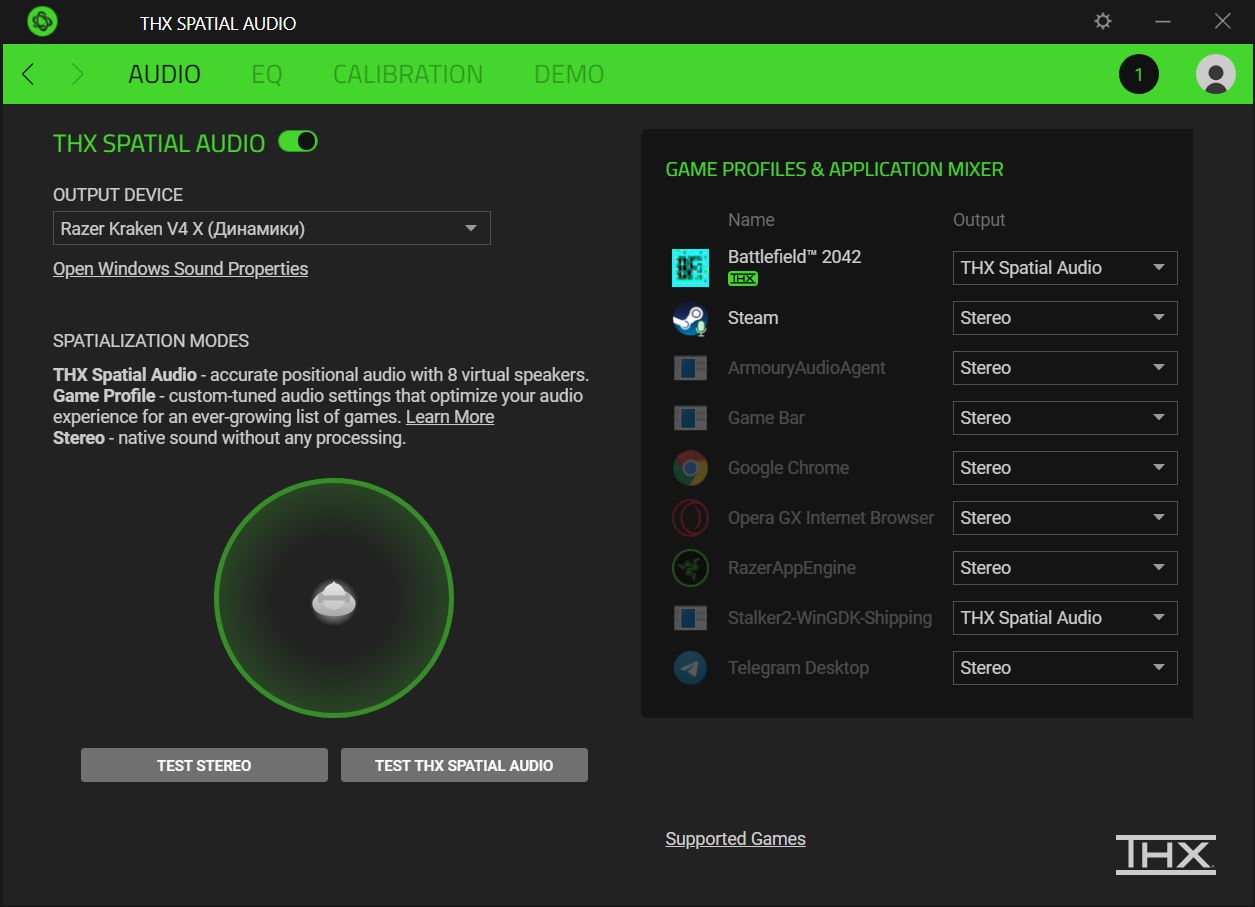Open the notification badge showing 1
Image resolution: width=1255 pixels, height=907 pixels.
point(1138,74)
